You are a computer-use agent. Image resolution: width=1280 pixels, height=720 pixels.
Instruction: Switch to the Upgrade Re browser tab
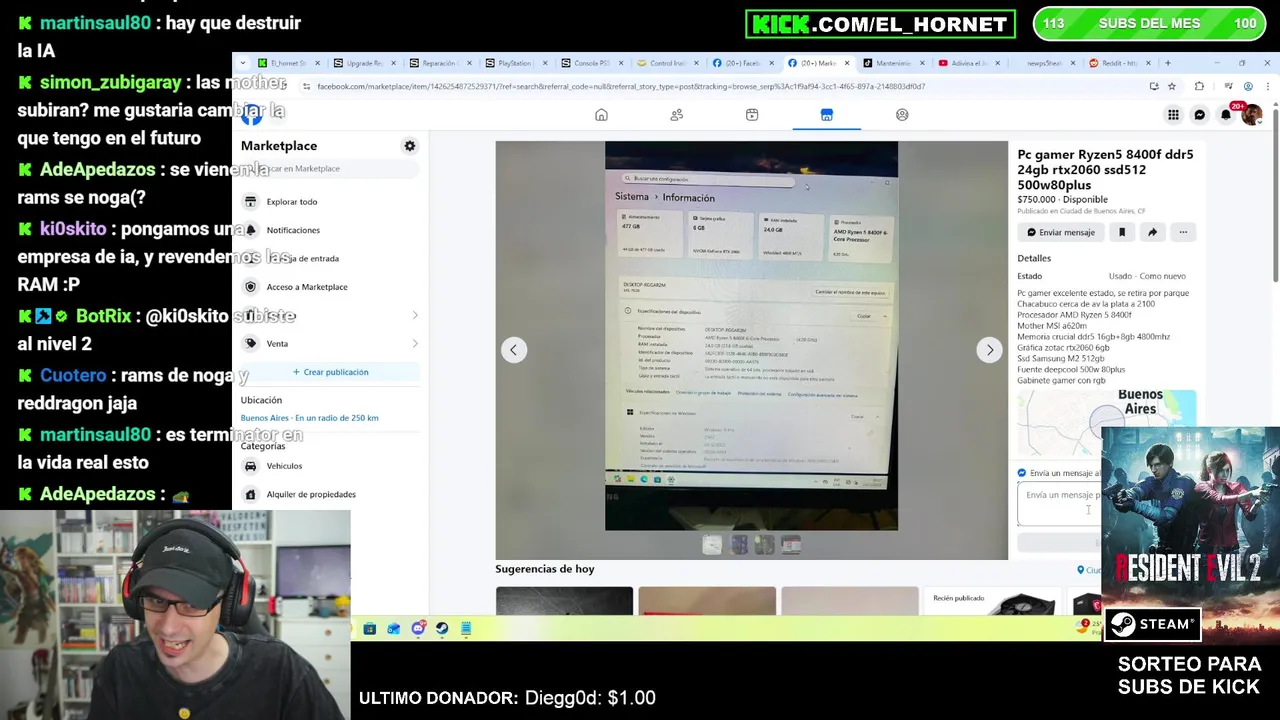pos(364,63)
